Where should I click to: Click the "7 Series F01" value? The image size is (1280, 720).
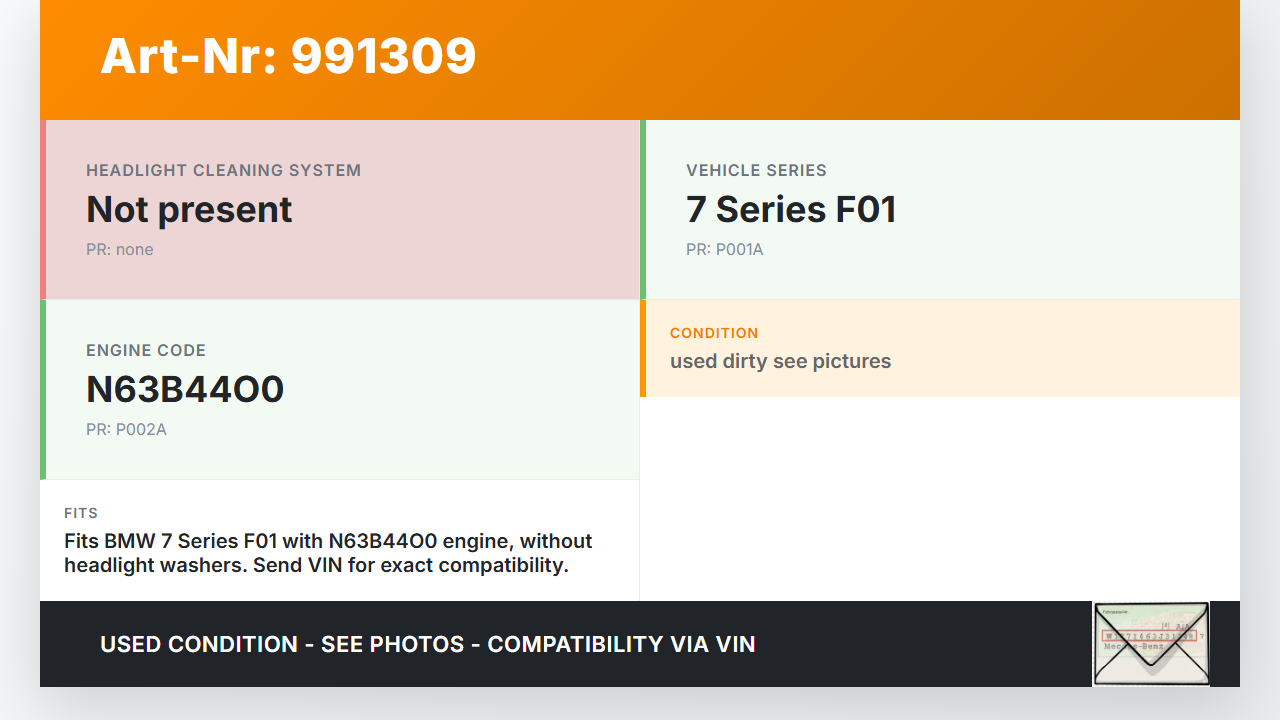click(x=791, y=209)
